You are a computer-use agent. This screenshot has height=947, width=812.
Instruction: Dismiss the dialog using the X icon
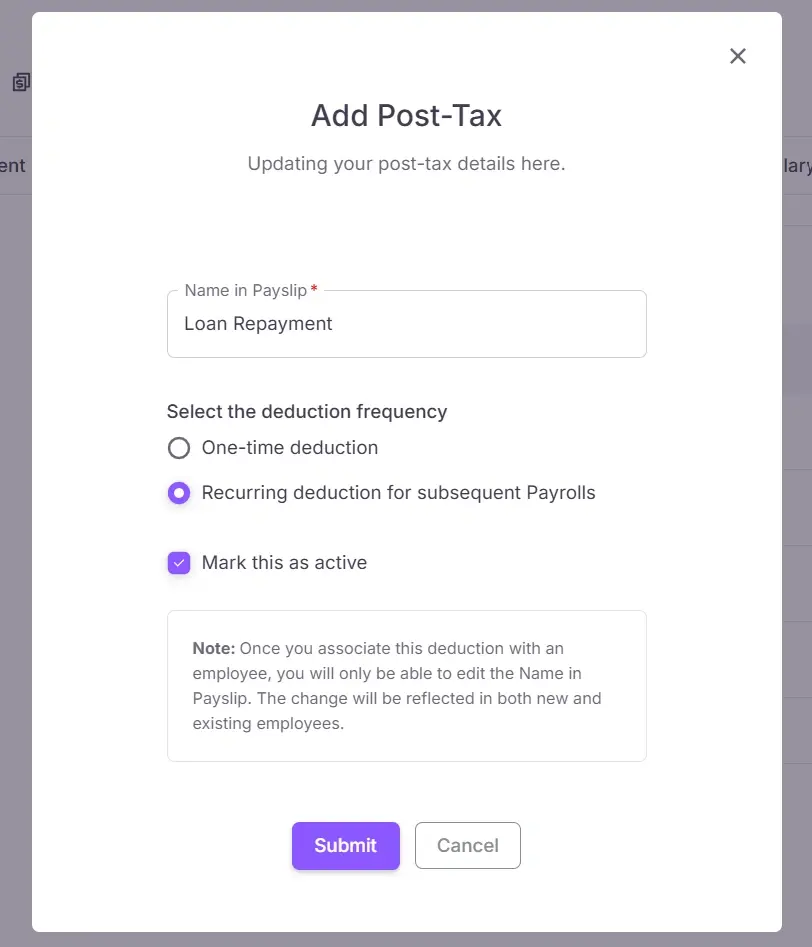[738, 56]
